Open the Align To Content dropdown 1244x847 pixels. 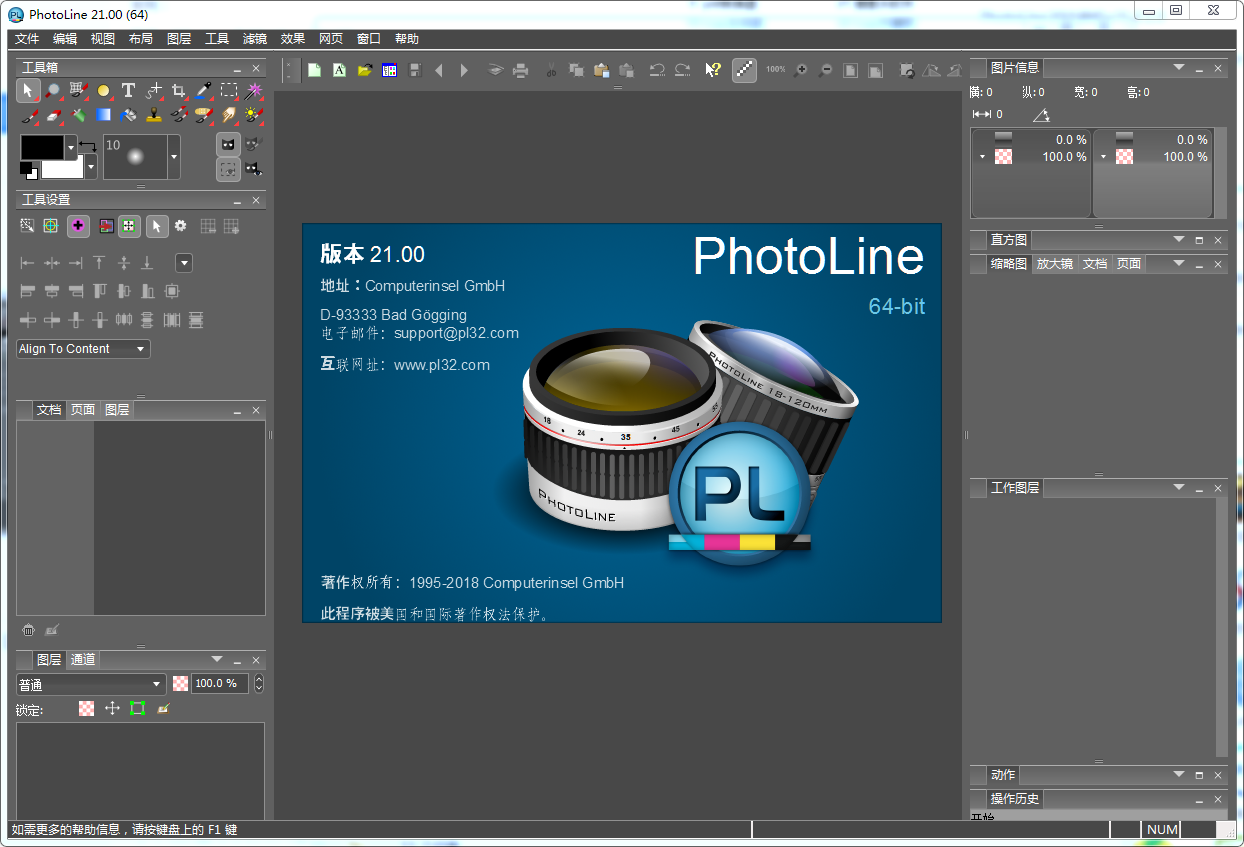83,349
